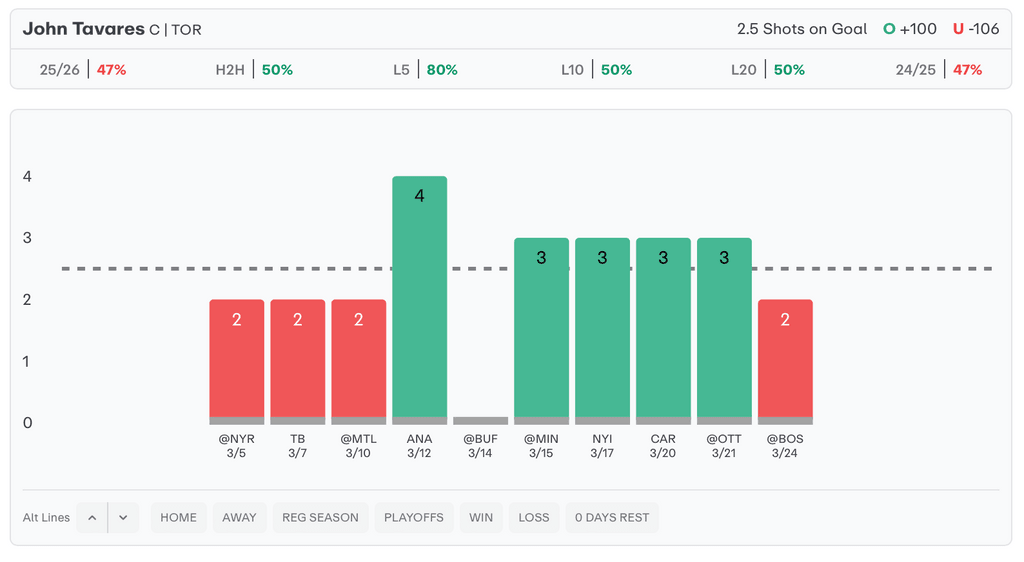Filter games by LOSS
Screen dimensions: 1024x562
[x=534, y=517]
